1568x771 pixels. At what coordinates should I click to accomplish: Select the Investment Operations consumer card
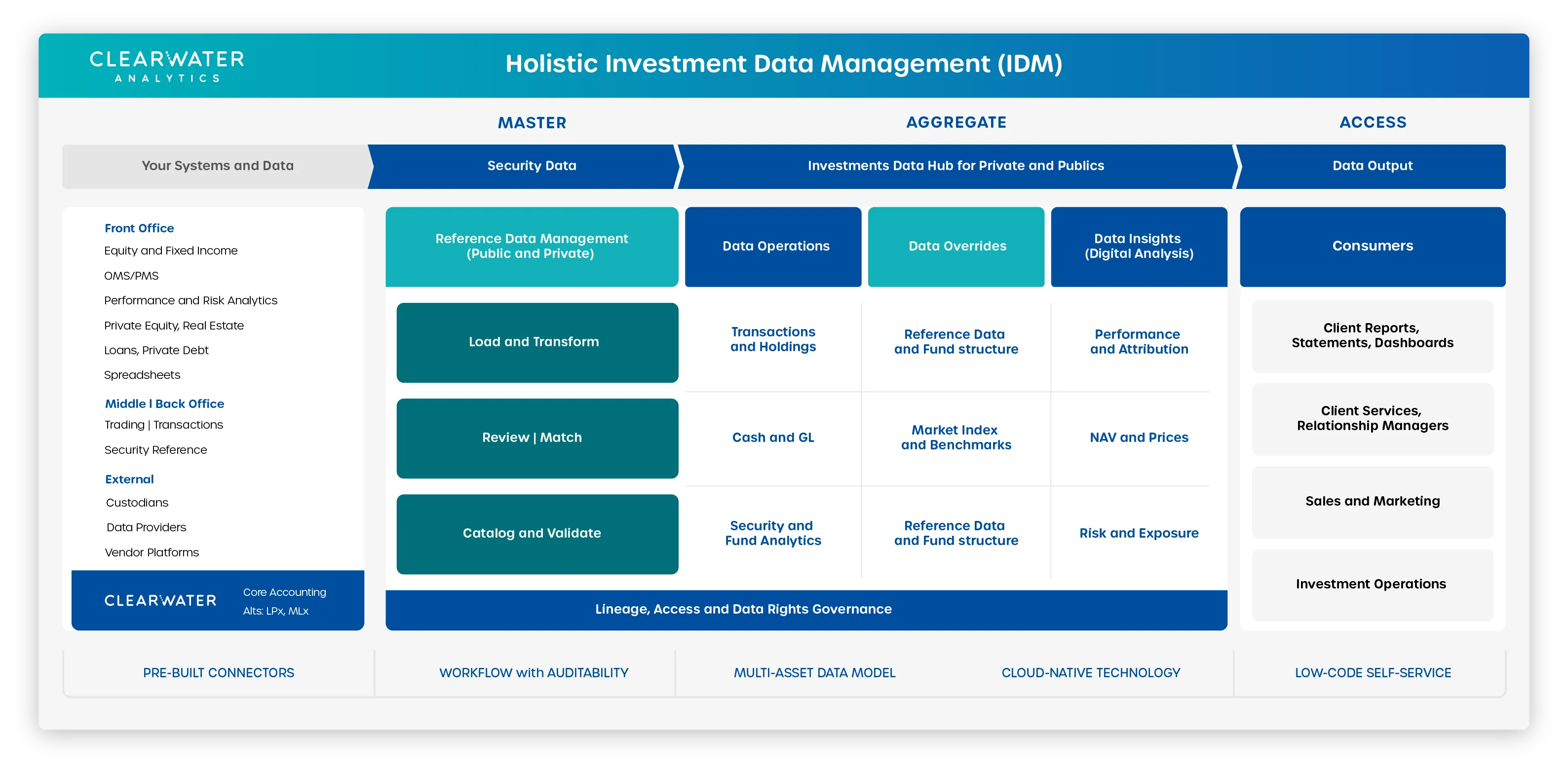click(x=1371, y=584)
